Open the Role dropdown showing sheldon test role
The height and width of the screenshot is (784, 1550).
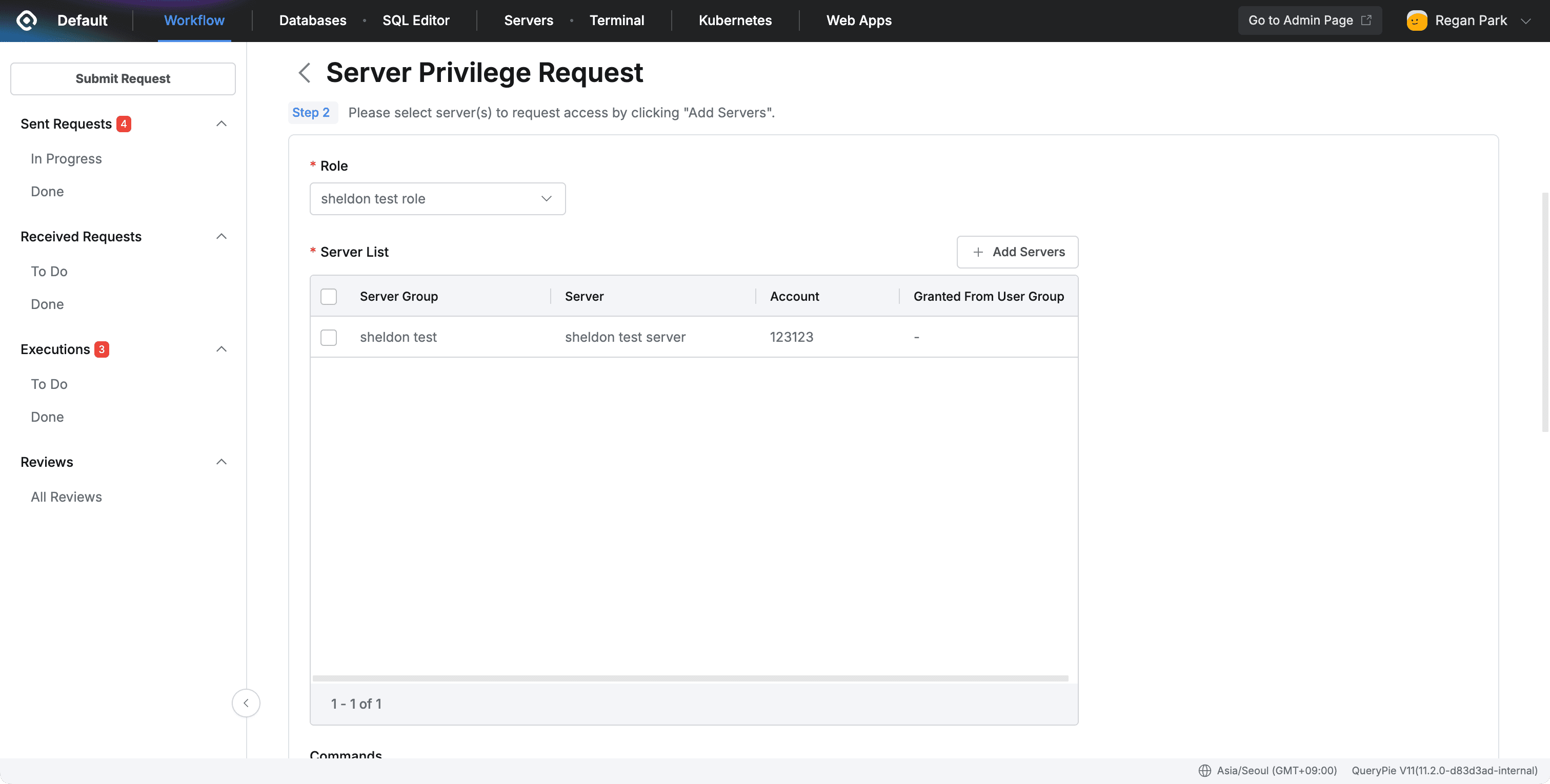pyautogui.click(x=437, y=198)
